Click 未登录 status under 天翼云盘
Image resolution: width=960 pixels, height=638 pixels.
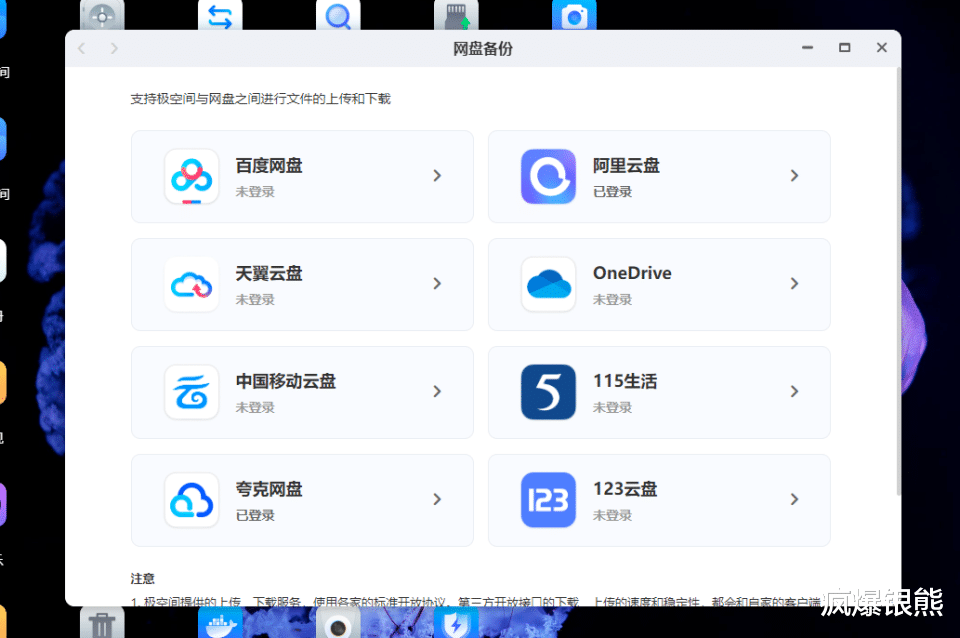[x=255, y=299]
